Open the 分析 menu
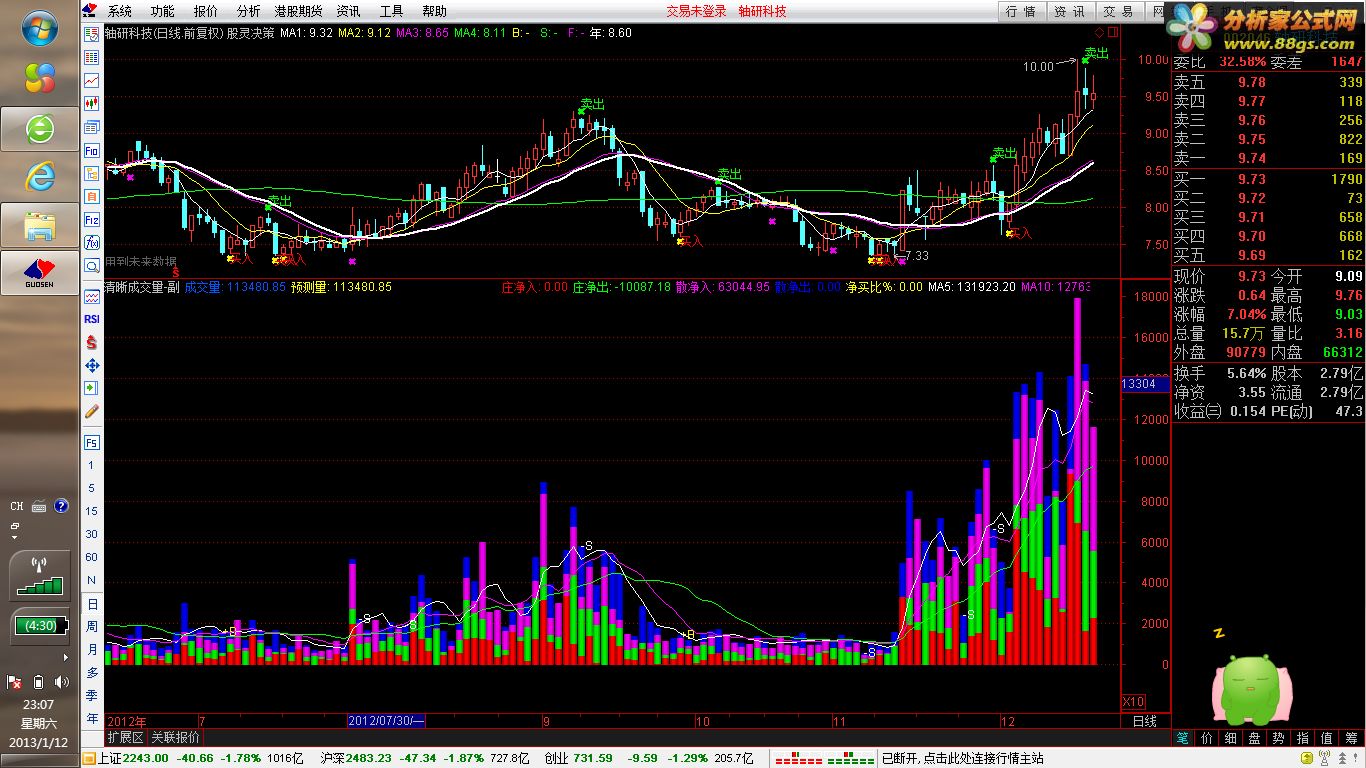 point(248,11)
